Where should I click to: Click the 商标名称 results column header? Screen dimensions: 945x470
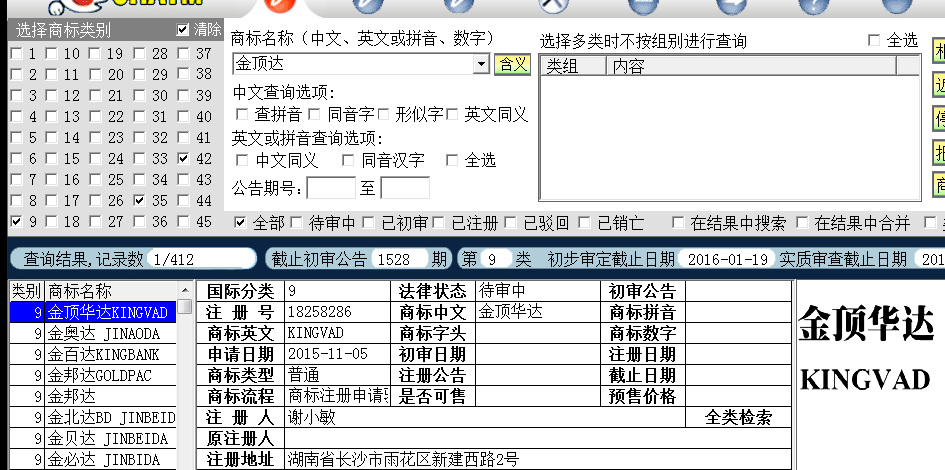[111, 291]
